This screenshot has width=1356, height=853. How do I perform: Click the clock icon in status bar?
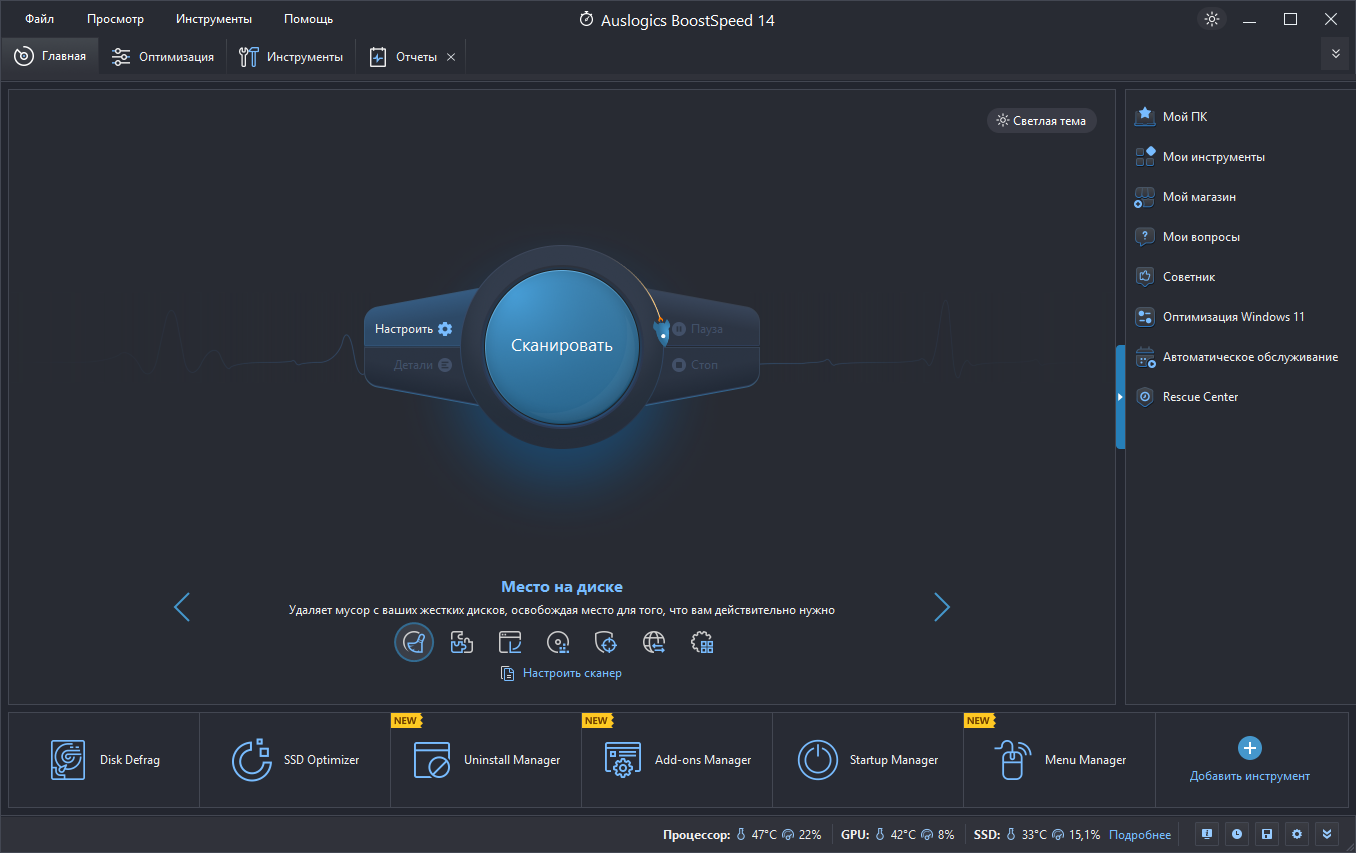click(1237, 834)
